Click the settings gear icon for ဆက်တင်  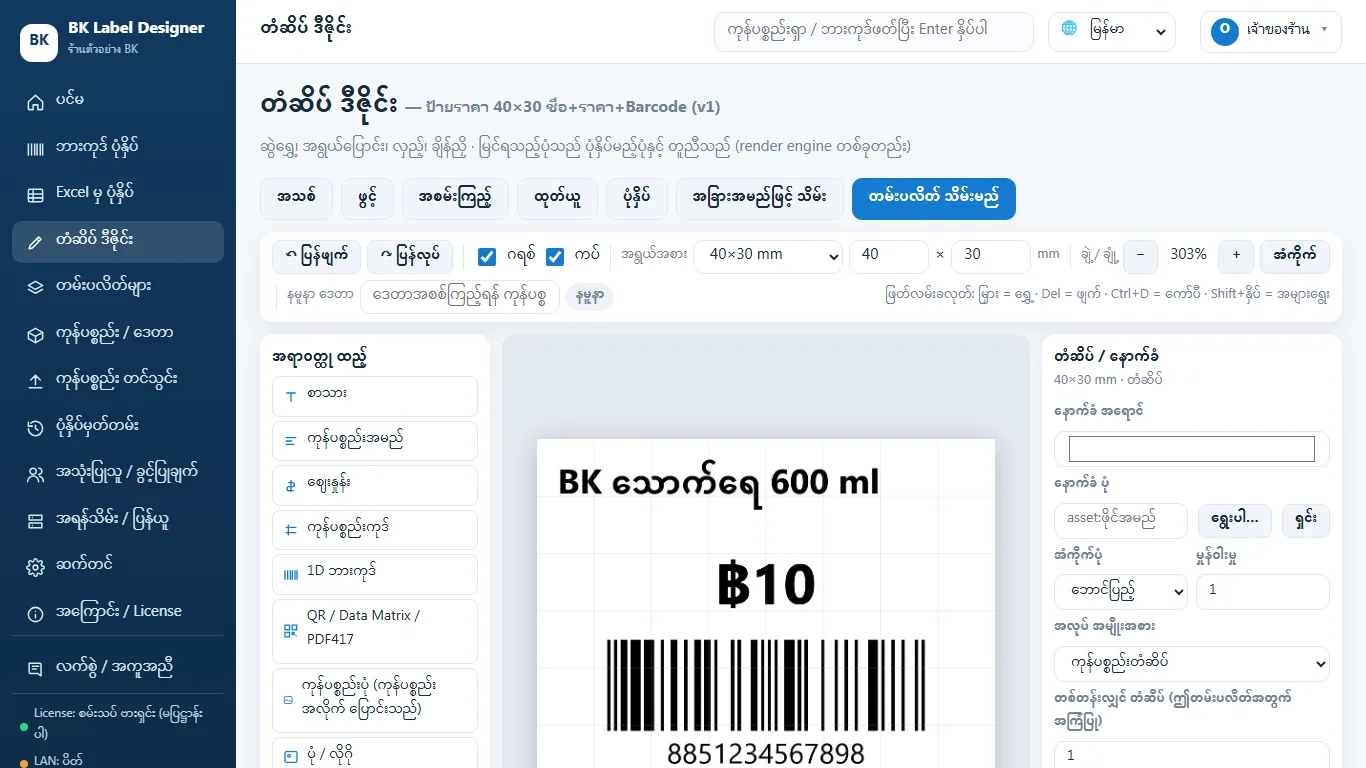pyautogui.click(x=36, y=567)
